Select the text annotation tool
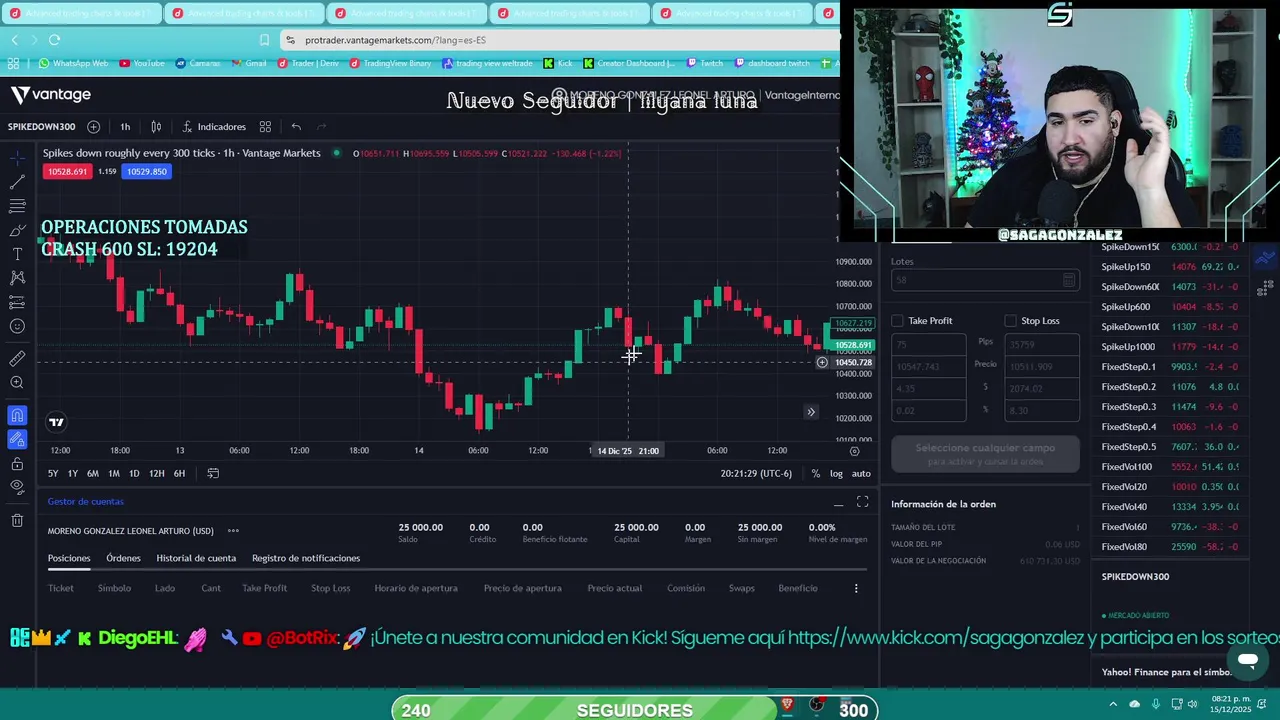Image resolution: width=1280 pixels, height=720 pixels. 17,254
